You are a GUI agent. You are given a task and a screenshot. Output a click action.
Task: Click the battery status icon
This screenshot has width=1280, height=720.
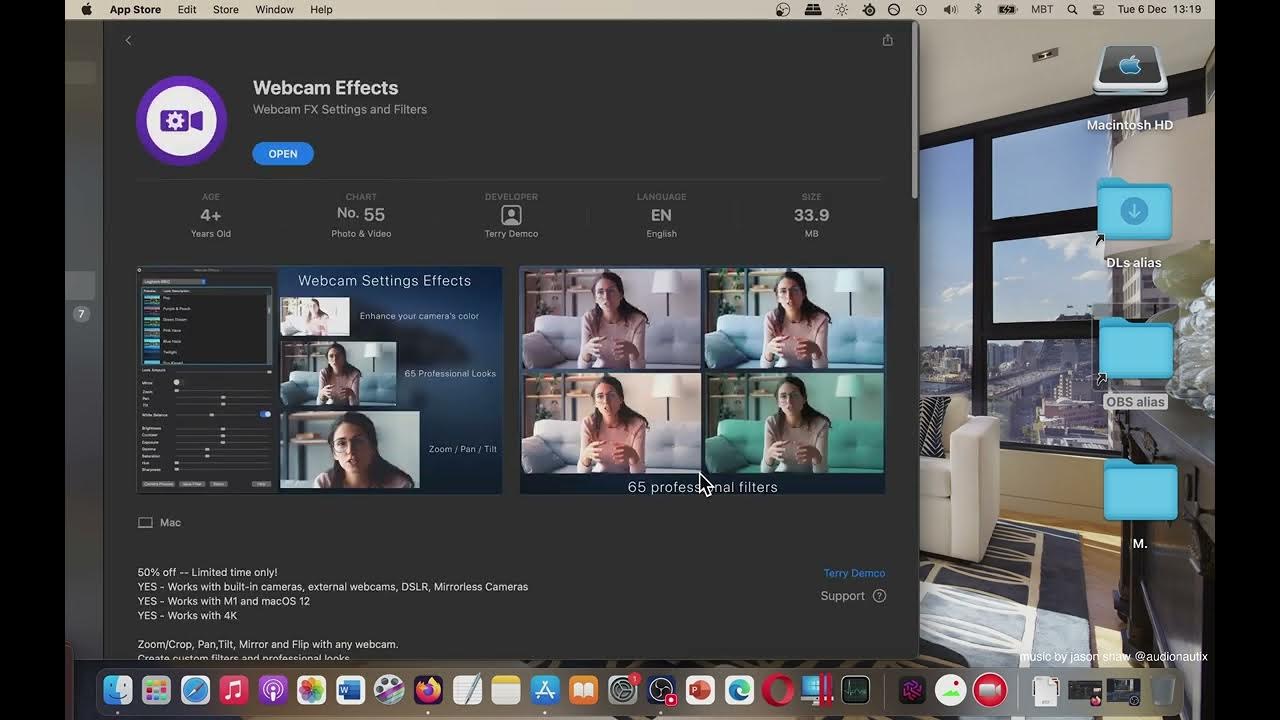(1008, 9)
